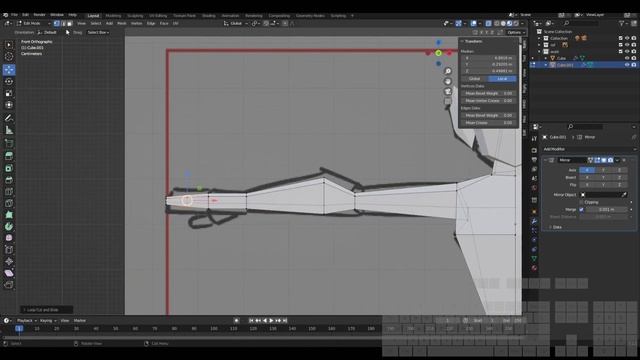Viewport: 640px width, 360px height.
Task: Switch to the Shading workspace tab
Action: [x=209, y=16]
